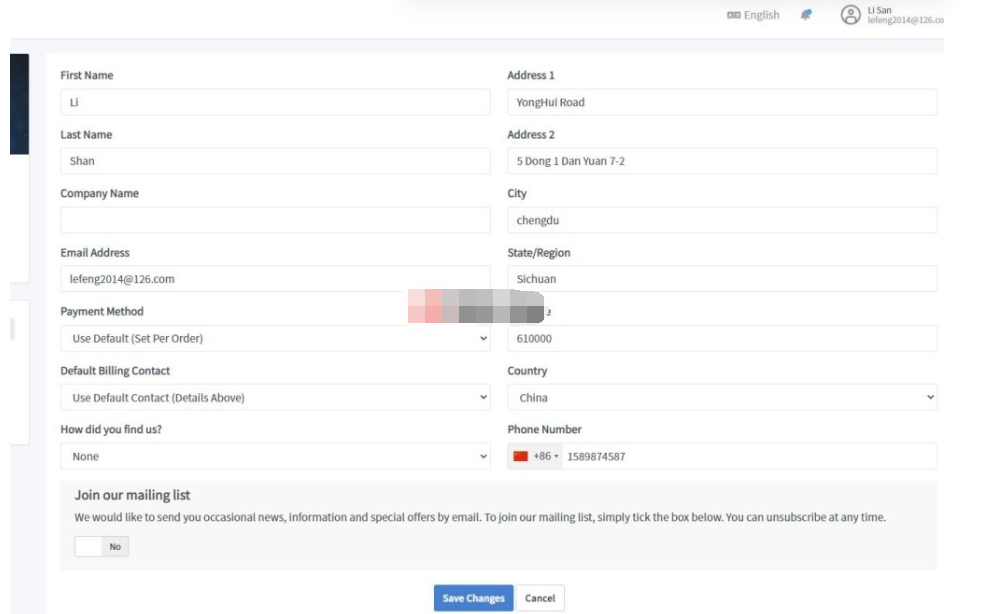
Task: Toggle the mailing list switch
Action: tap(101, 547)
